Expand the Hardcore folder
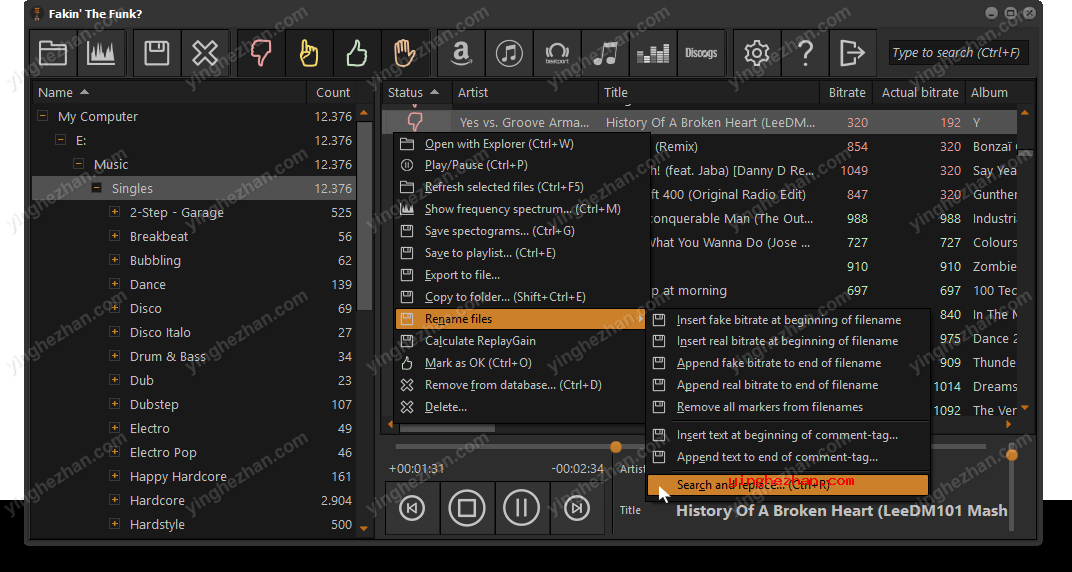1072x572 pixels. 115,500
